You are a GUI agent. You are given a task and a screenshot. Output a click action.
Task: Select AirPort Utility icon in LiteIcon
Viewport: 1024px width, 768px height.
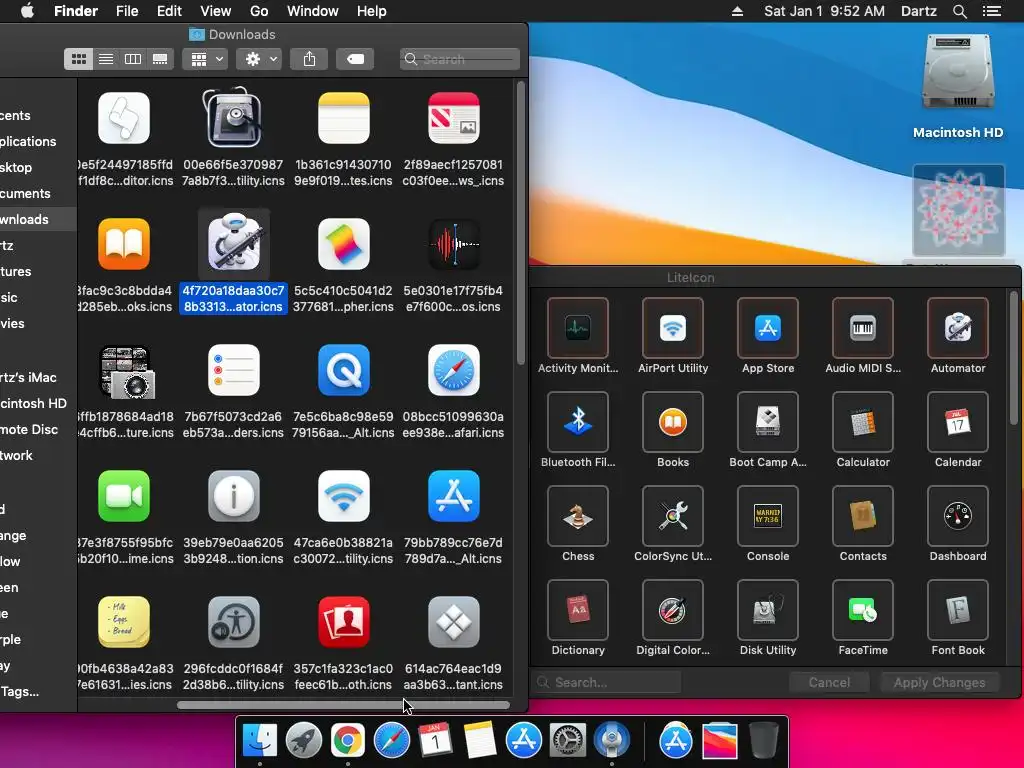coord(673,328)
